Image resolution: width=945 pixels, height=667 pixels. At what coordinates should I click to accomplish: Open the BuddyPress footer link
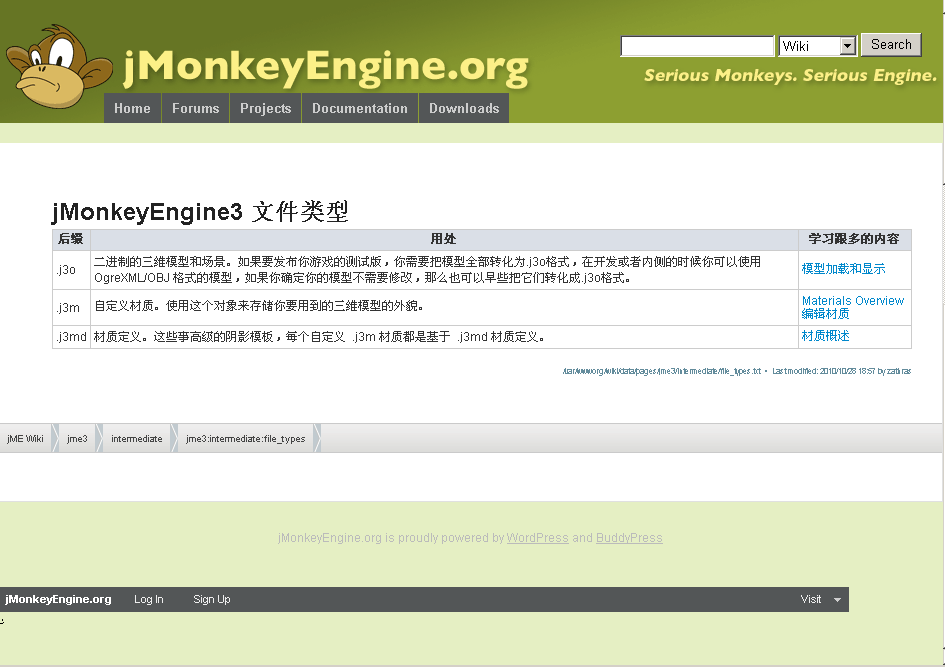click(629, 538)
